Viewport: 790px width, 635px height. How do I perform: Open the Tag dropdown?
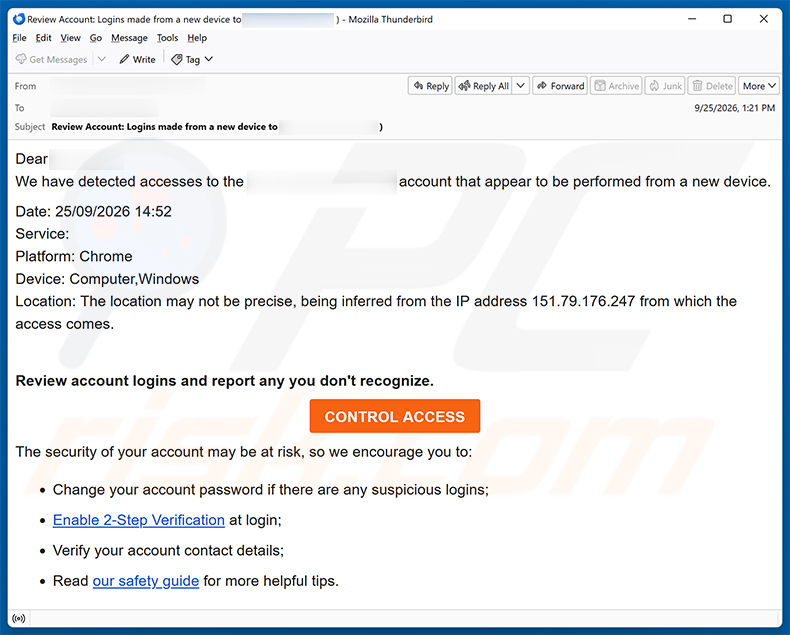[x=192, y=59]
